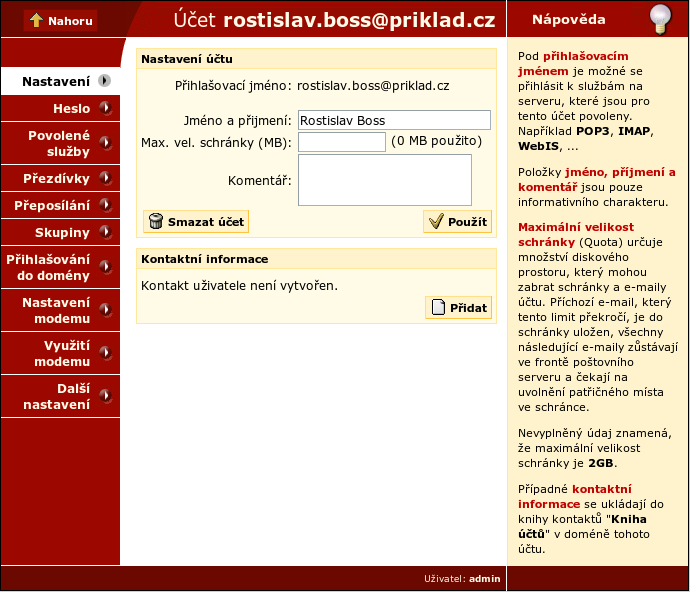This screenshot has width=690, height=592.
Task: Click the checkmark icon on Použít
Action: (x=436, y=221)
